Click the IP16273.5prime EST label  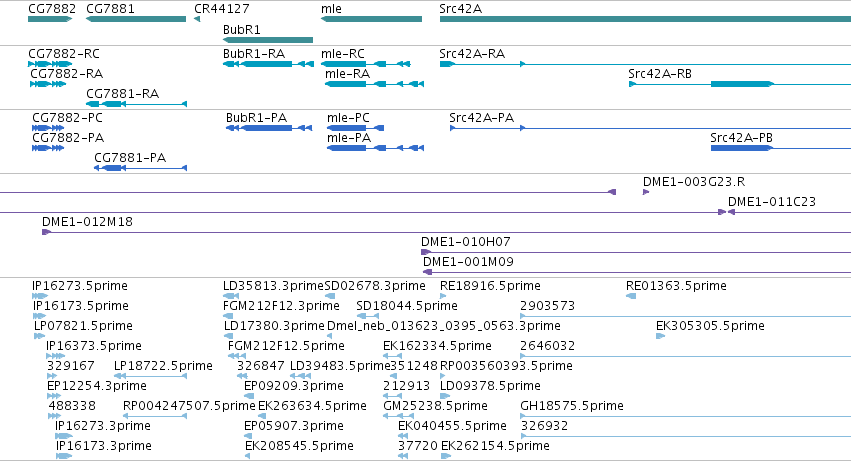(80, 286)
